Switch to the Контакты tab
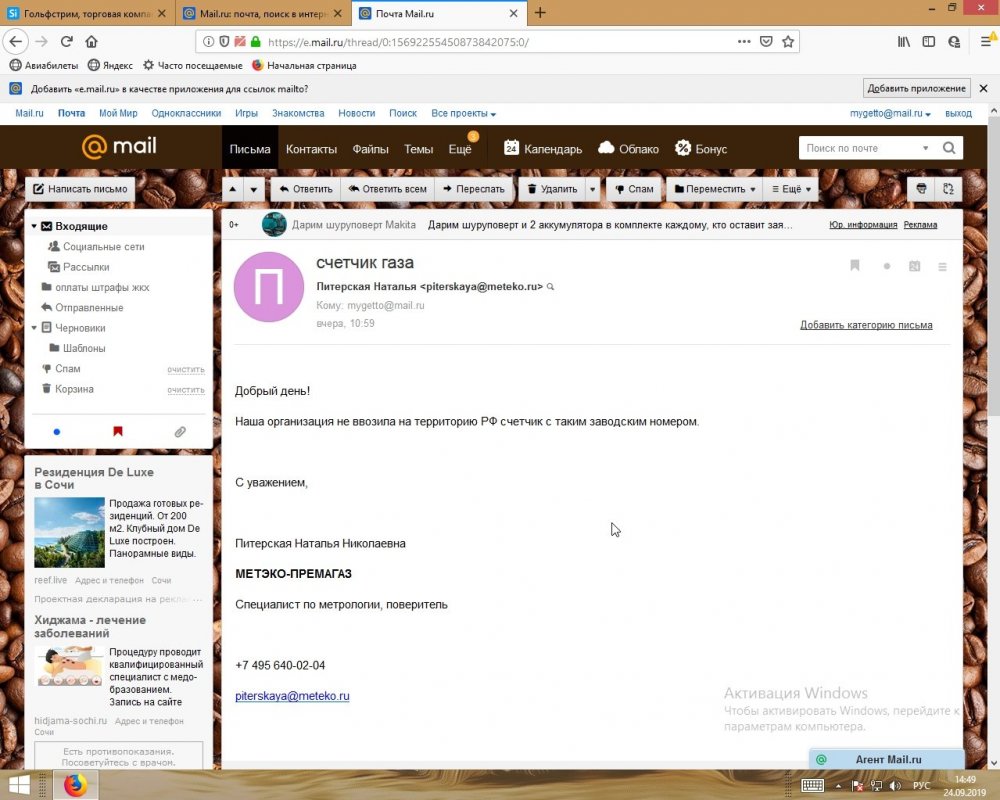This screenshot has width=1000, height=800. [310, 147]
